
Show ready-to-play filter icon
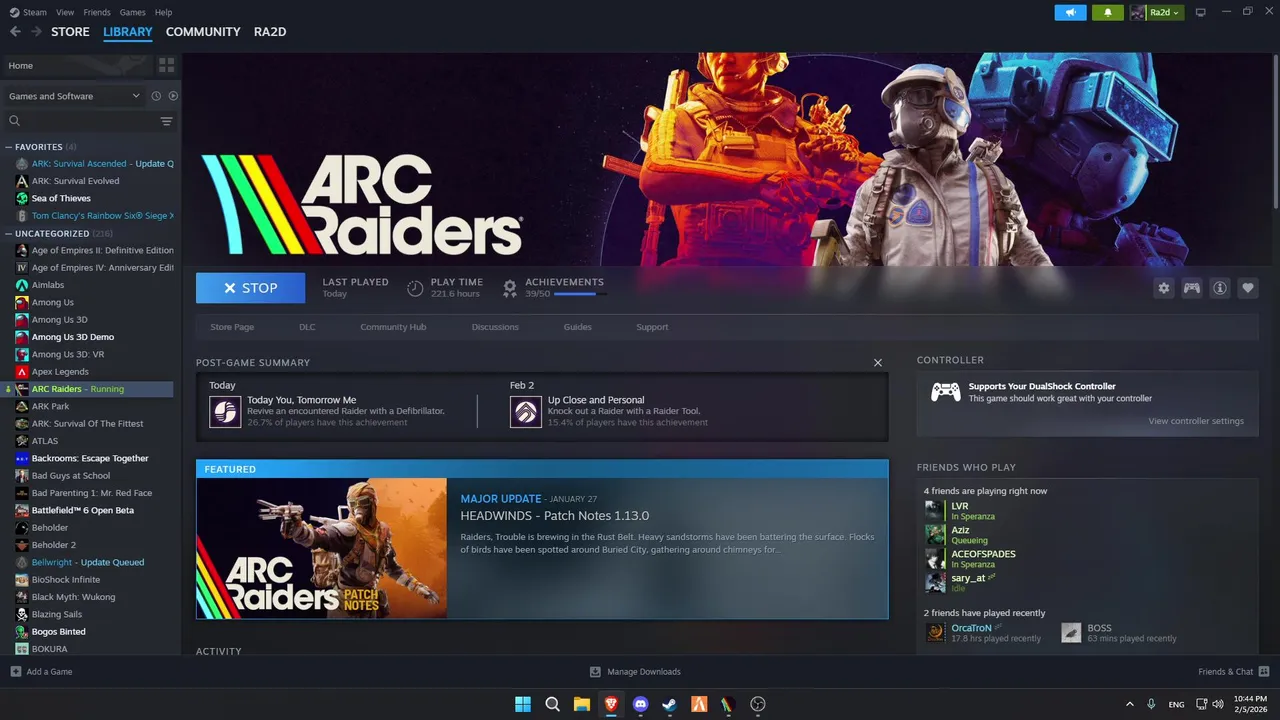tap(173, 96)
